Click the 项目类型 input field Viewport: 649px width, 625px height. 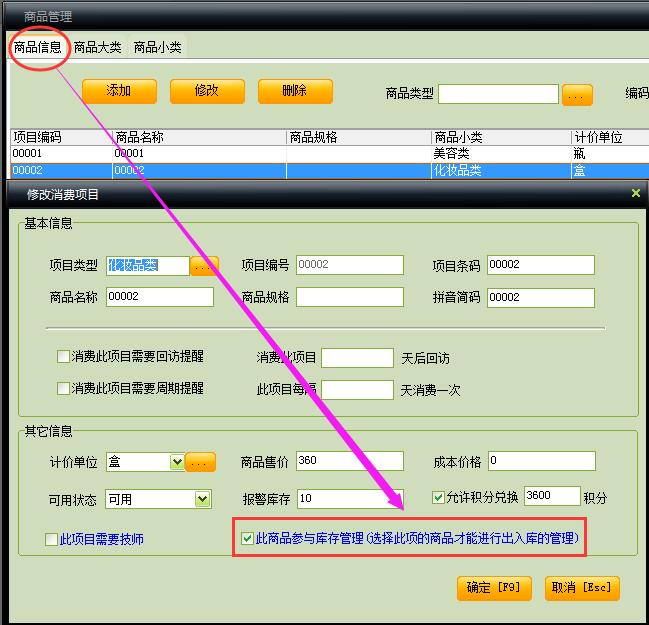(148, 265)
